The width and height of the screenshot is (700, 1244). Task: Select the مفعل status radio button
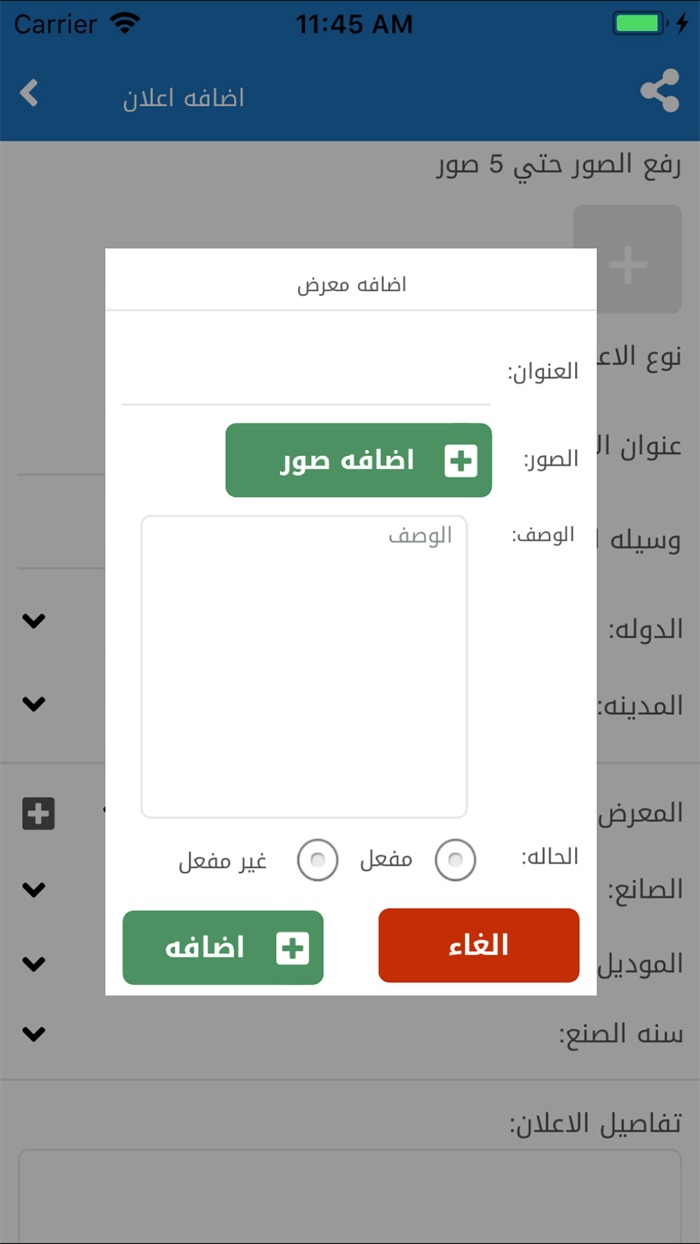point(455,860)
